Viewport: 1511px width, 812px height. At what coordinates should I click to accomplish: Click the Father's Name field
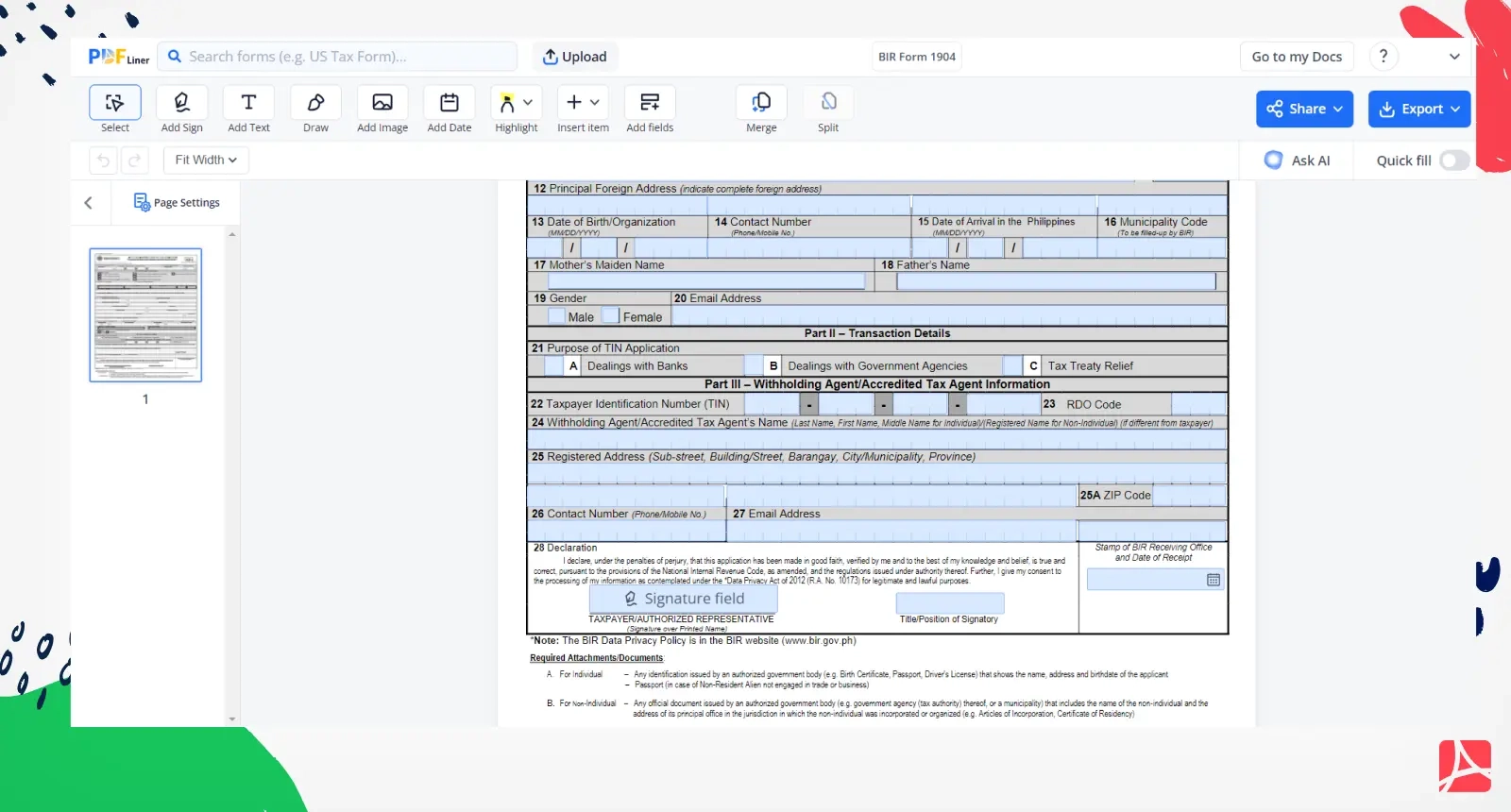pos(1056,281)
